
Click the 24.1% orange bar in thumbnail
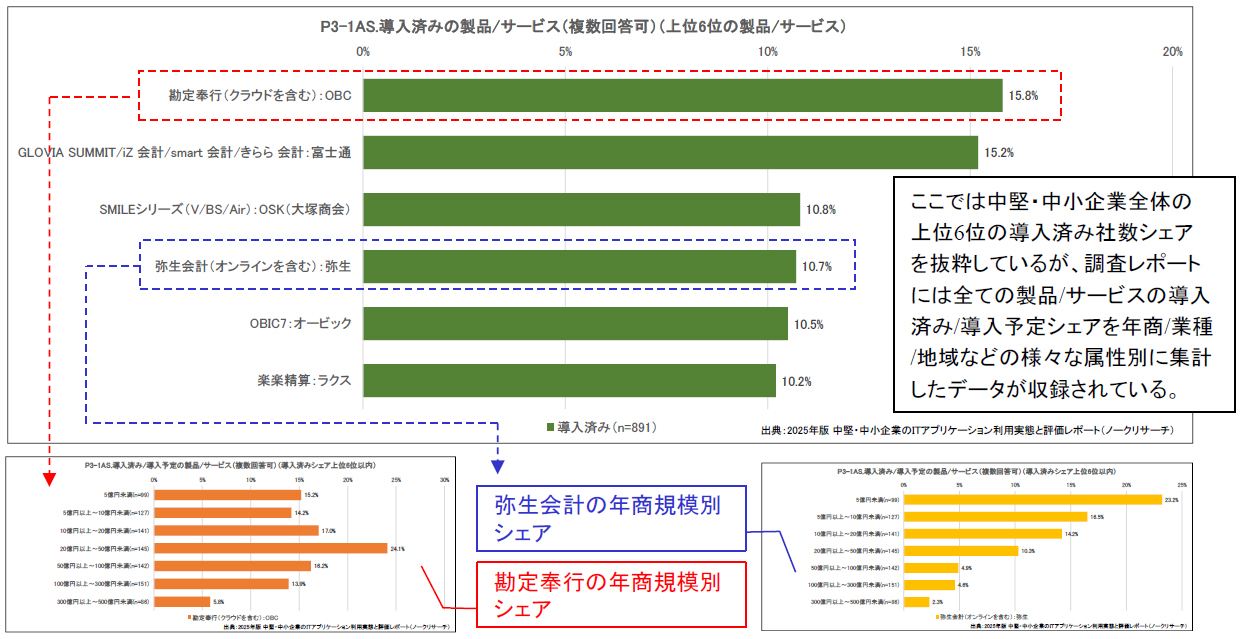pyautogui.click(x=270, y=548)
